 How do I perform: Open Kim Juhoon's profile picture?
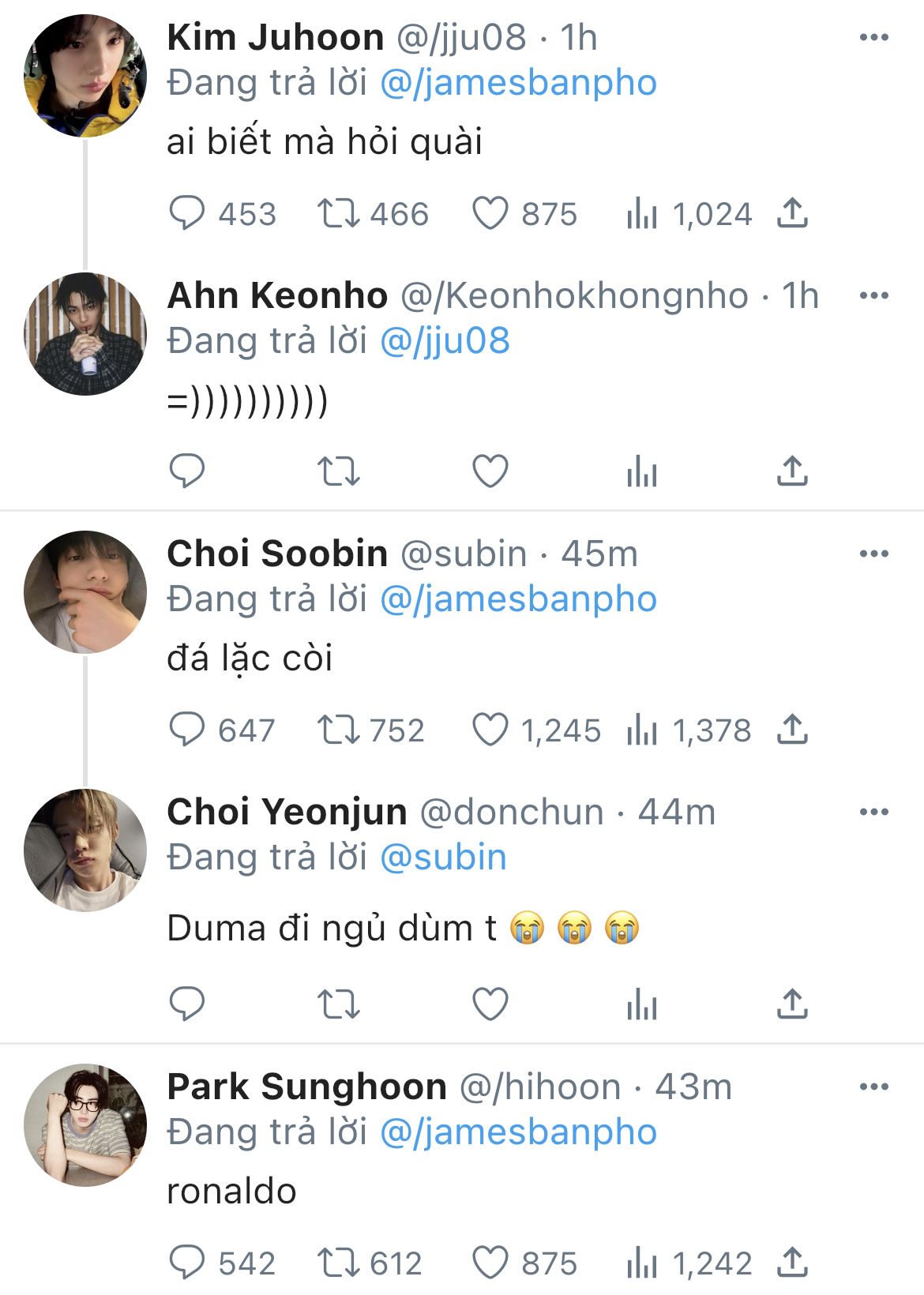coord(85,76)
